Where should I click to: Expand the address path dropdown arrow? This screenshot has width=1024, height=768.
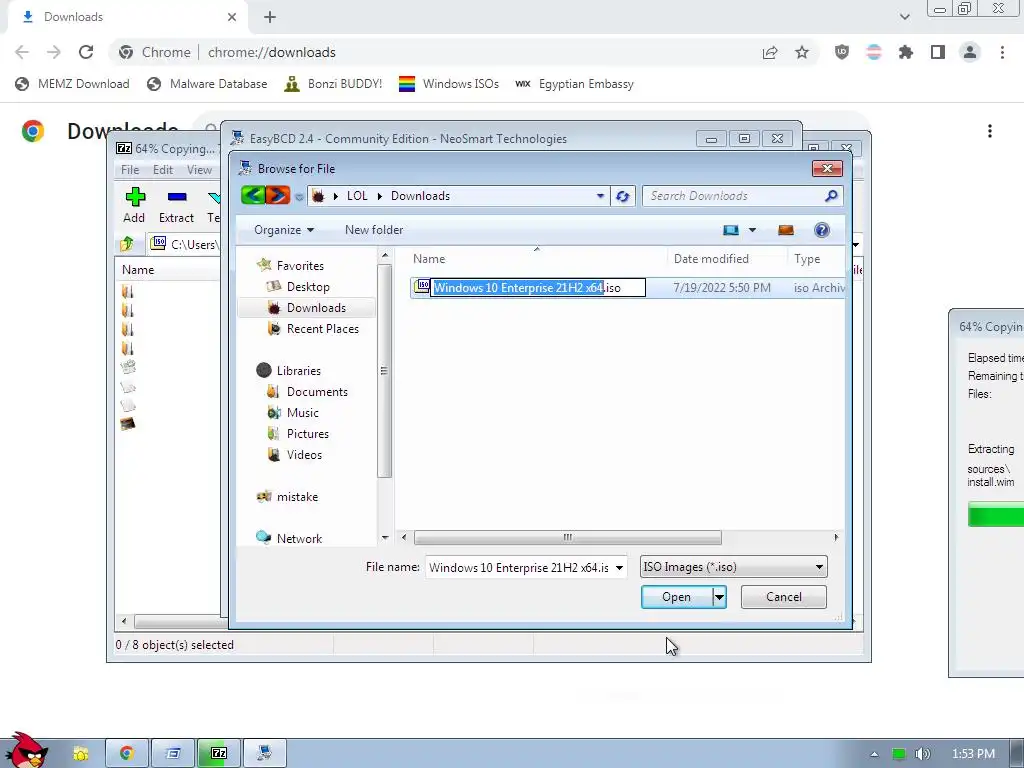pos(600,196)
